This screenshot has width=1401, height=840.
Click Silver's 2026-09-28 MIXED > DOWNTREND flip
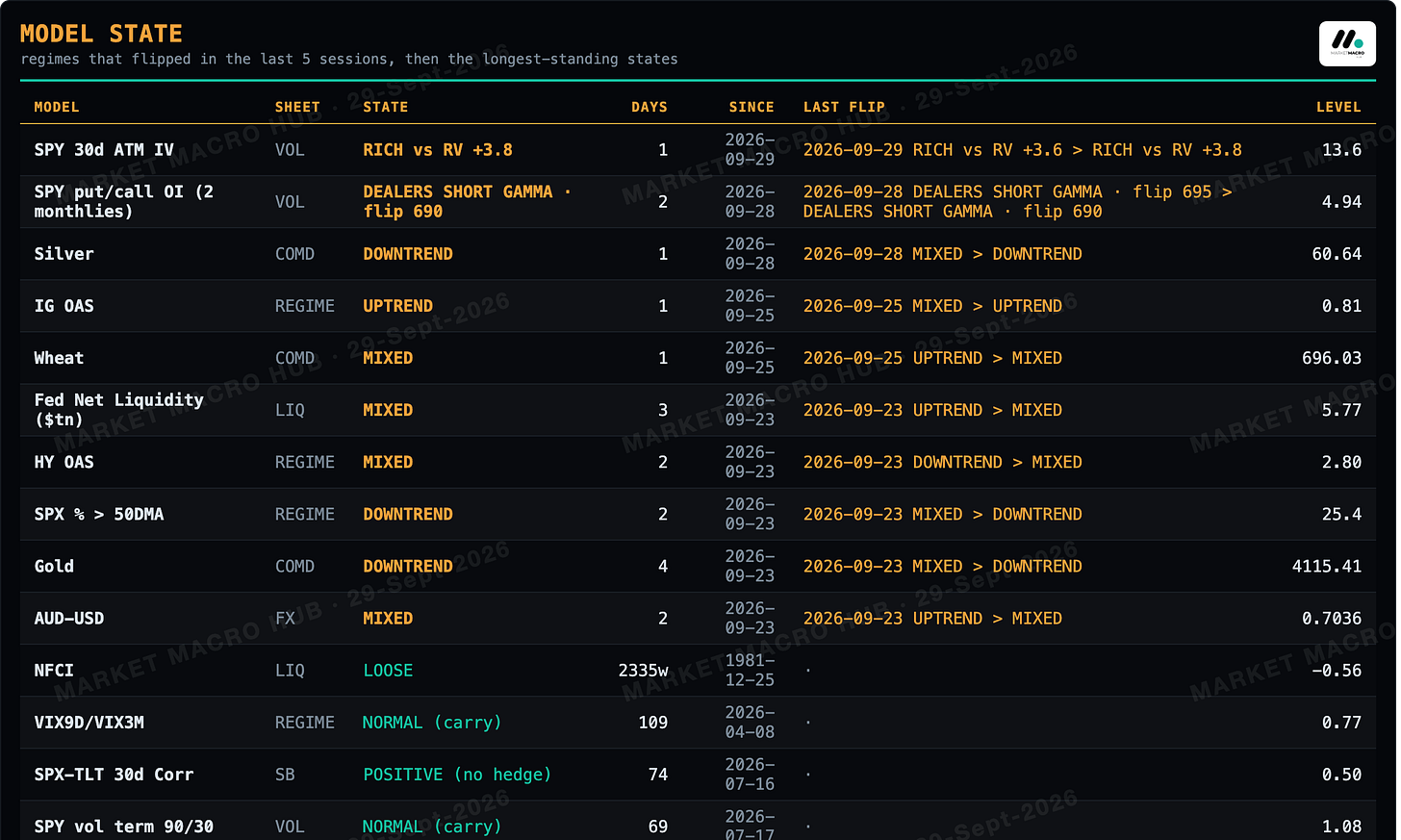(943, 254)
